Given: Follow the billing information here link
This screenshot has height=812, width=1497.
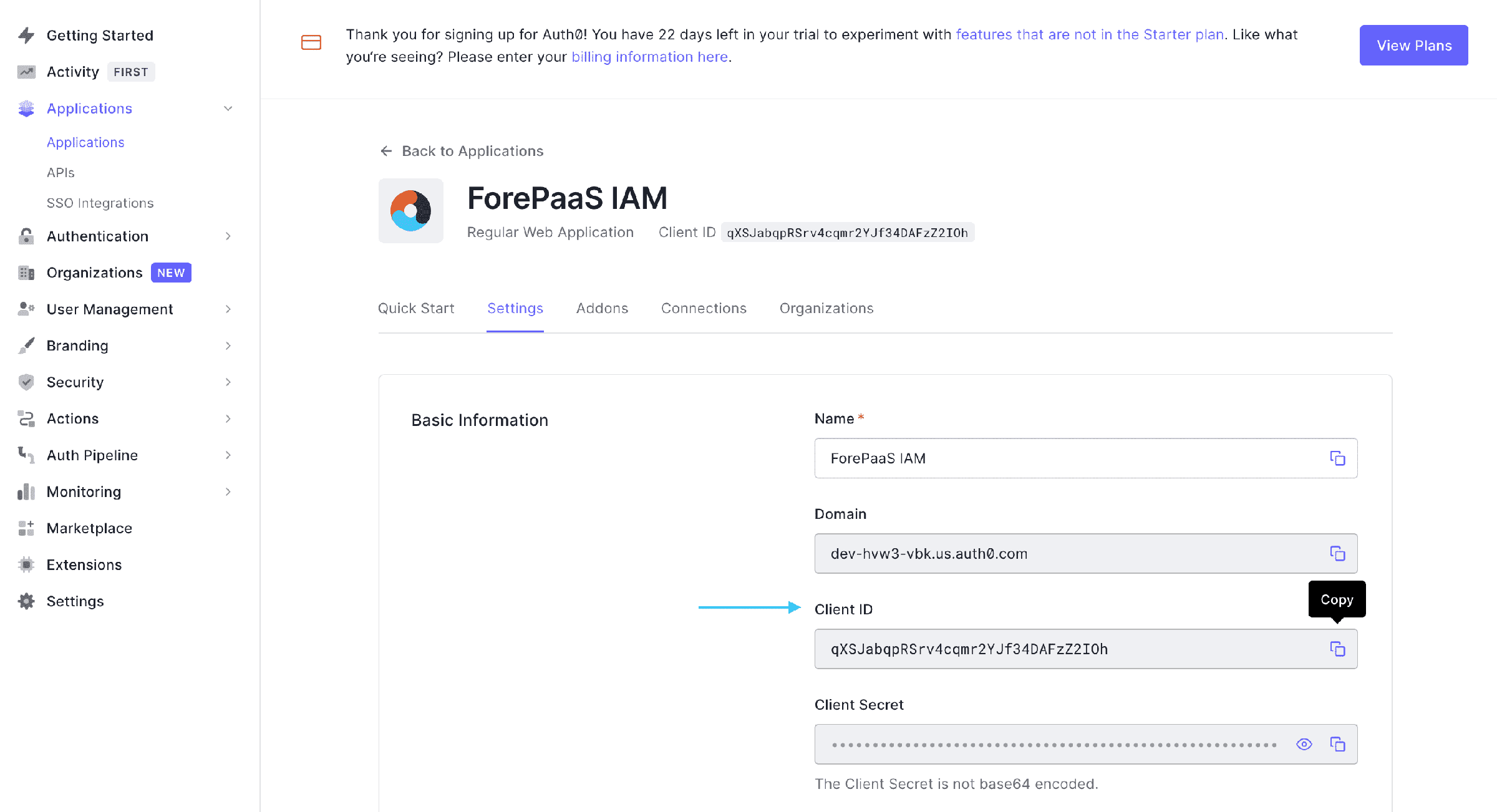Looking at the screenshot, I should [x=650, y=57].
